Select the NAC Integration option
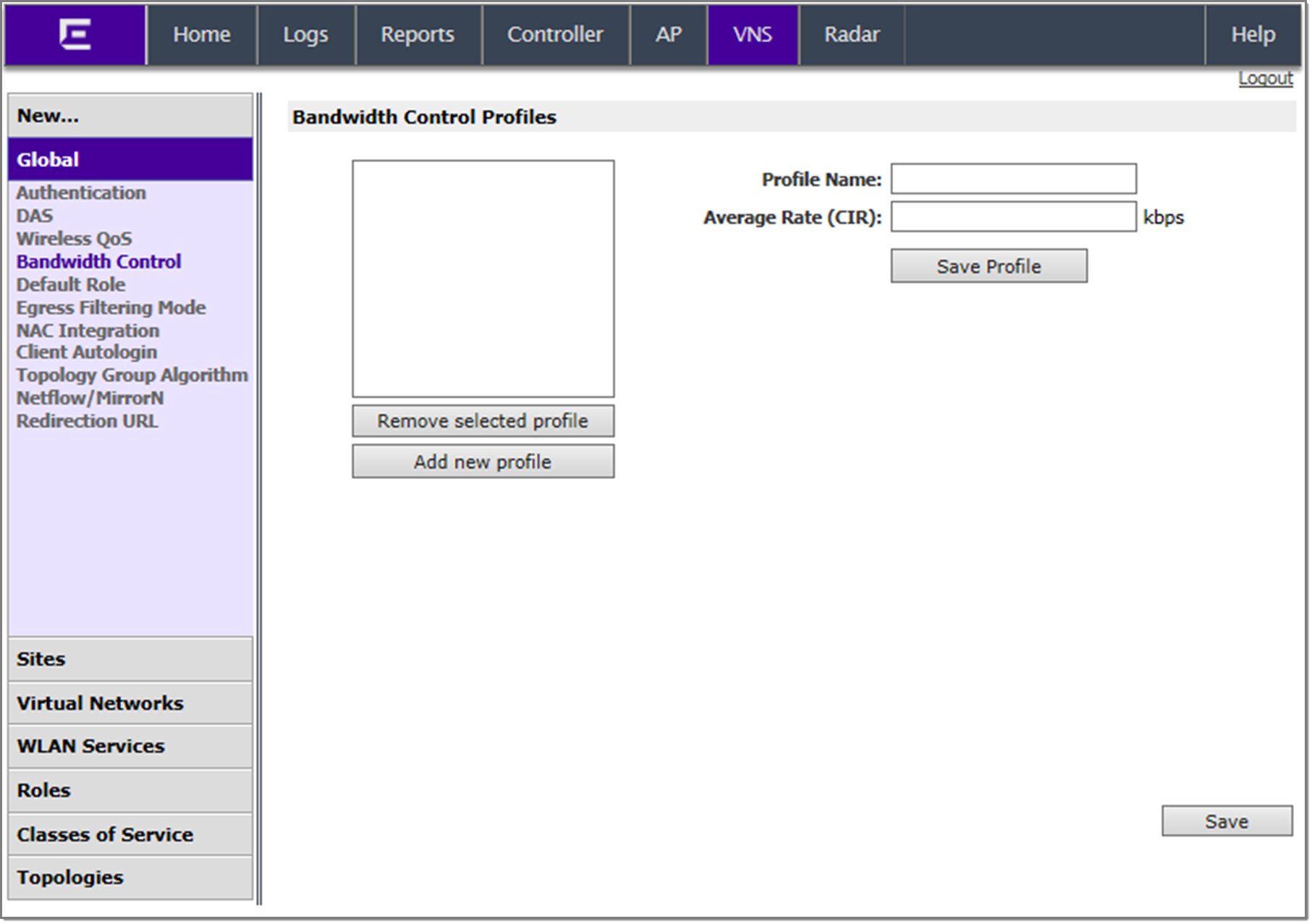This screenshot has width=1312, height=924. [x=88, y=331]
